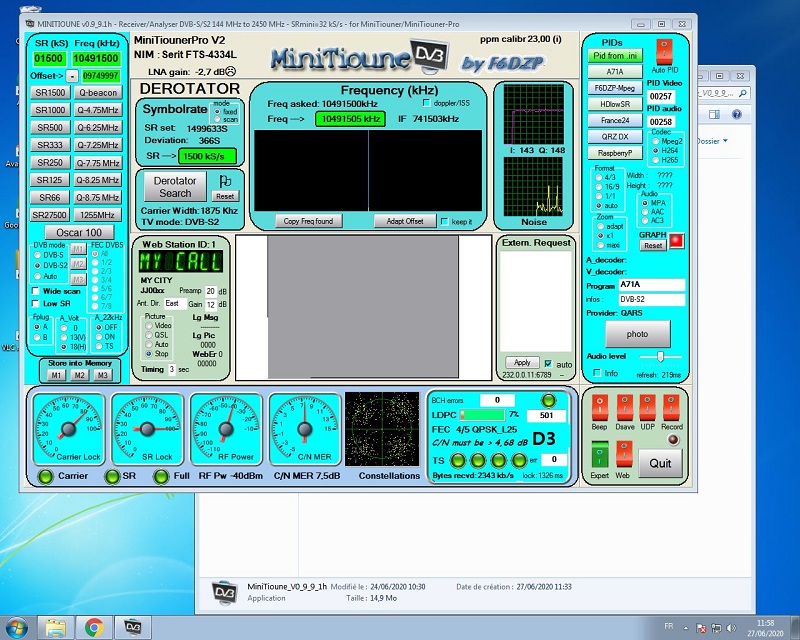Click the Freq (kHz) input field
The image size is (800, 640).
96,59
